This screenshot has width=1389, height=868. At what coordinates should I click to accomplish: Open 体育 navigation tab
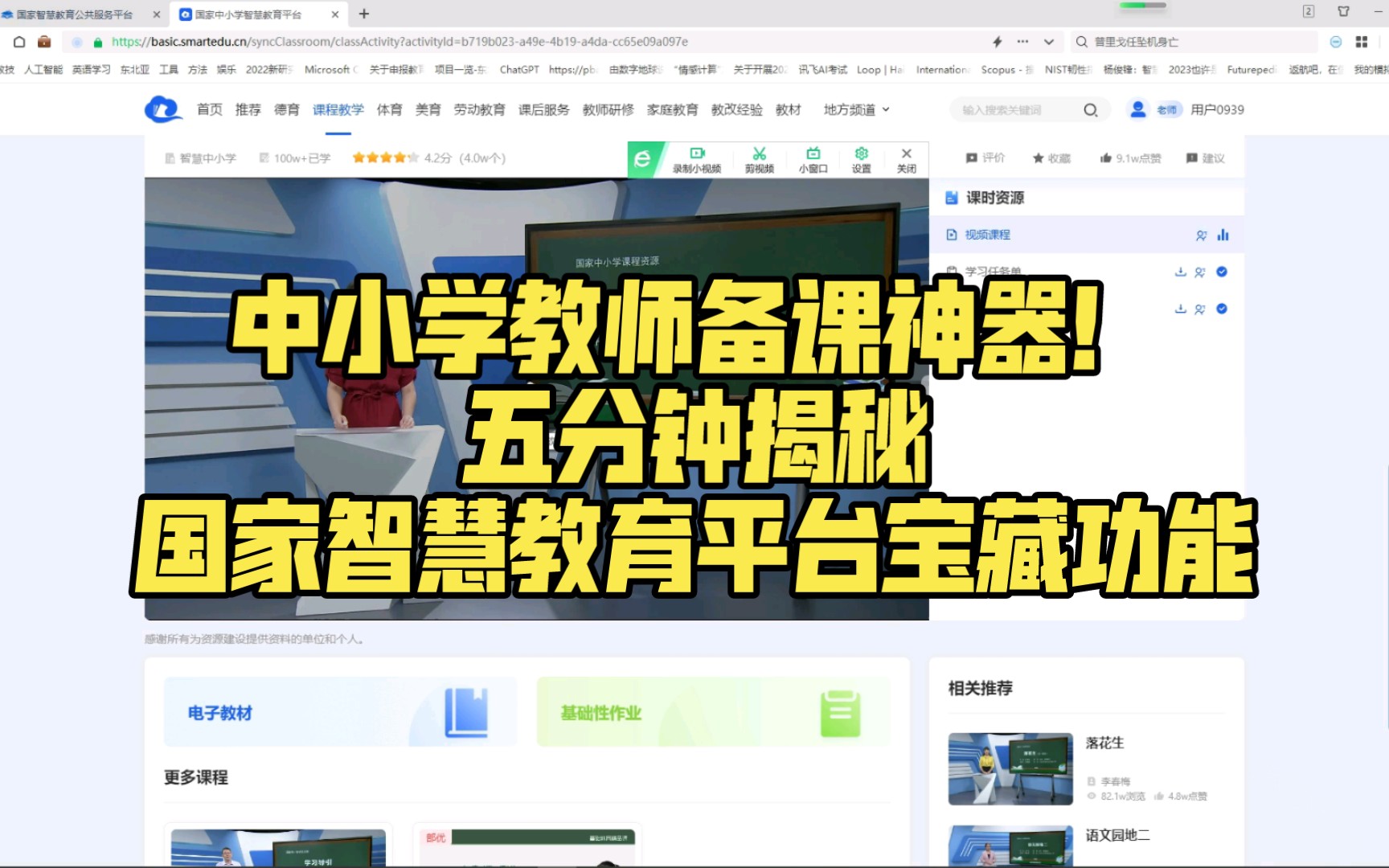coord(390,109)
